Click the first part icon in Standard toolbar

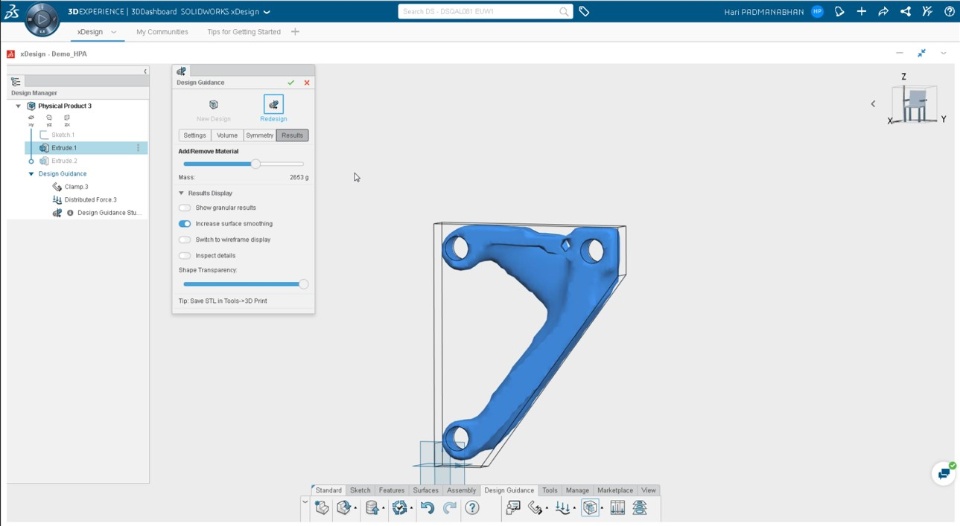point(321,508)
